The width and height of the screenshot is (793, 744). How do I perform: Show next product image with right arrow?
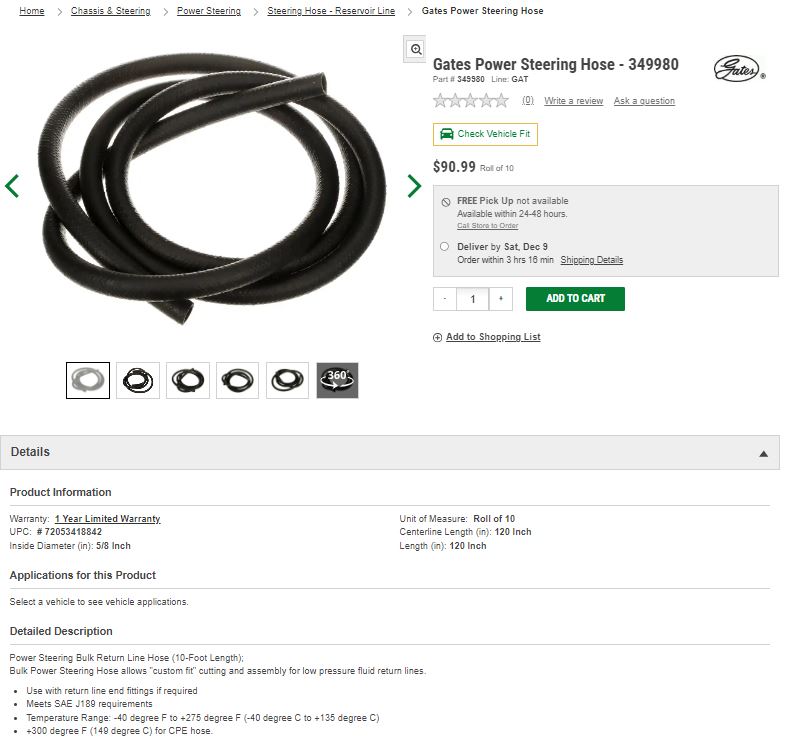414,186
